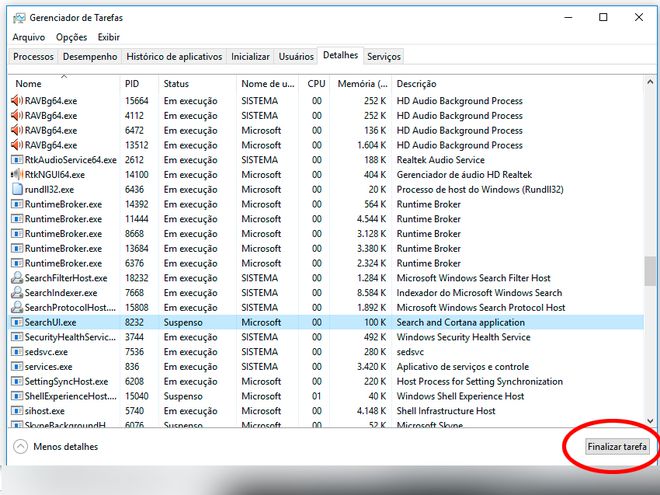Open the Histórico de aplicativos tab
Image resolution: width=660 pixels, height=495 pixels.
pyautogui.click(x=174, y=56)
